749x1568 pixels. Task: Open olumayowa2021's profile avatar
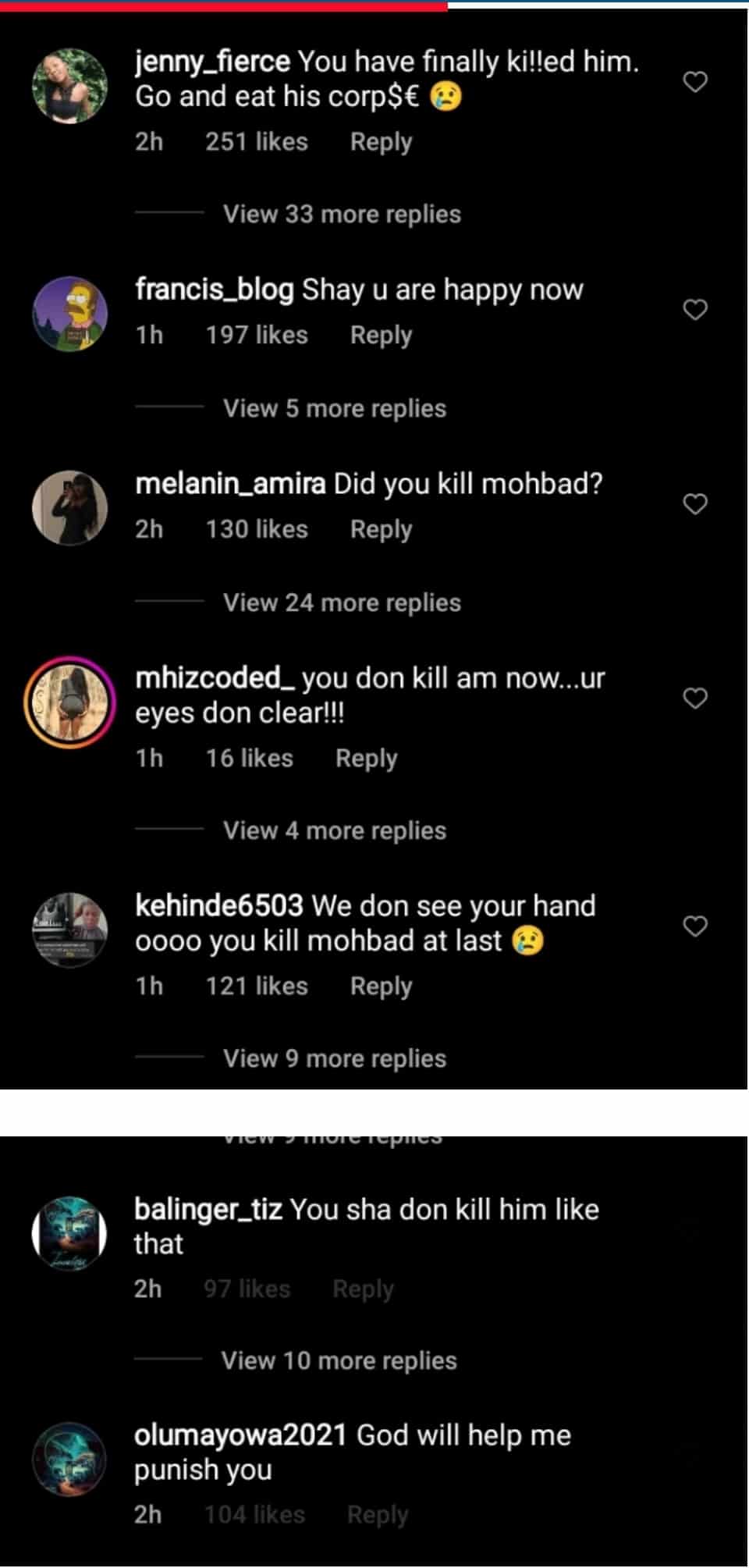[x=69, y=1460]
